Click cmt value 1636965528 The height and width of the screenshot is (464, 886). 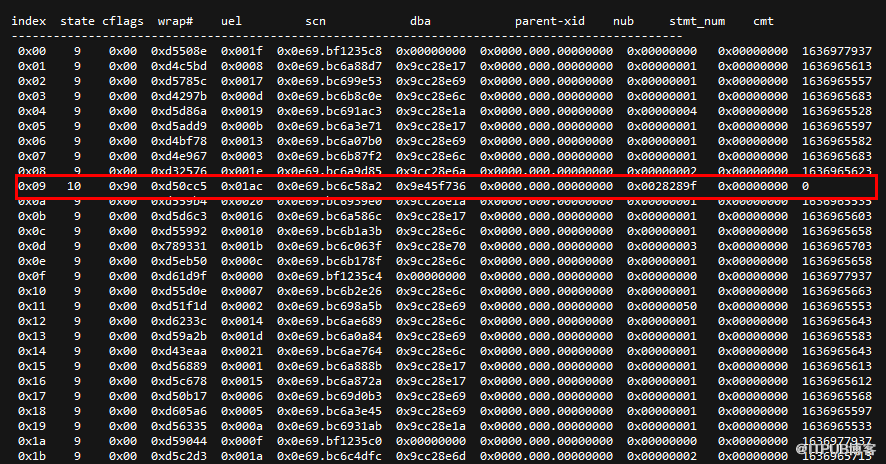click(x=837, y=110)
